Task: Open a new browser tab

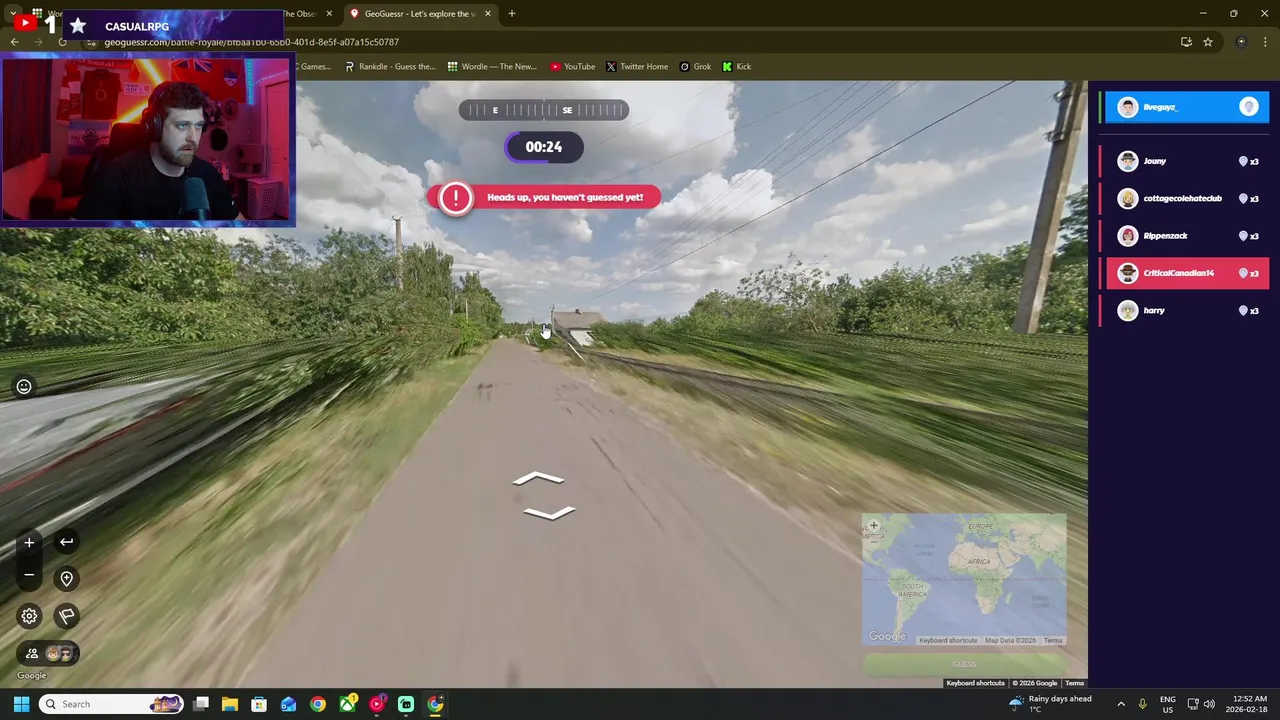Action: [x=511, y=14]
